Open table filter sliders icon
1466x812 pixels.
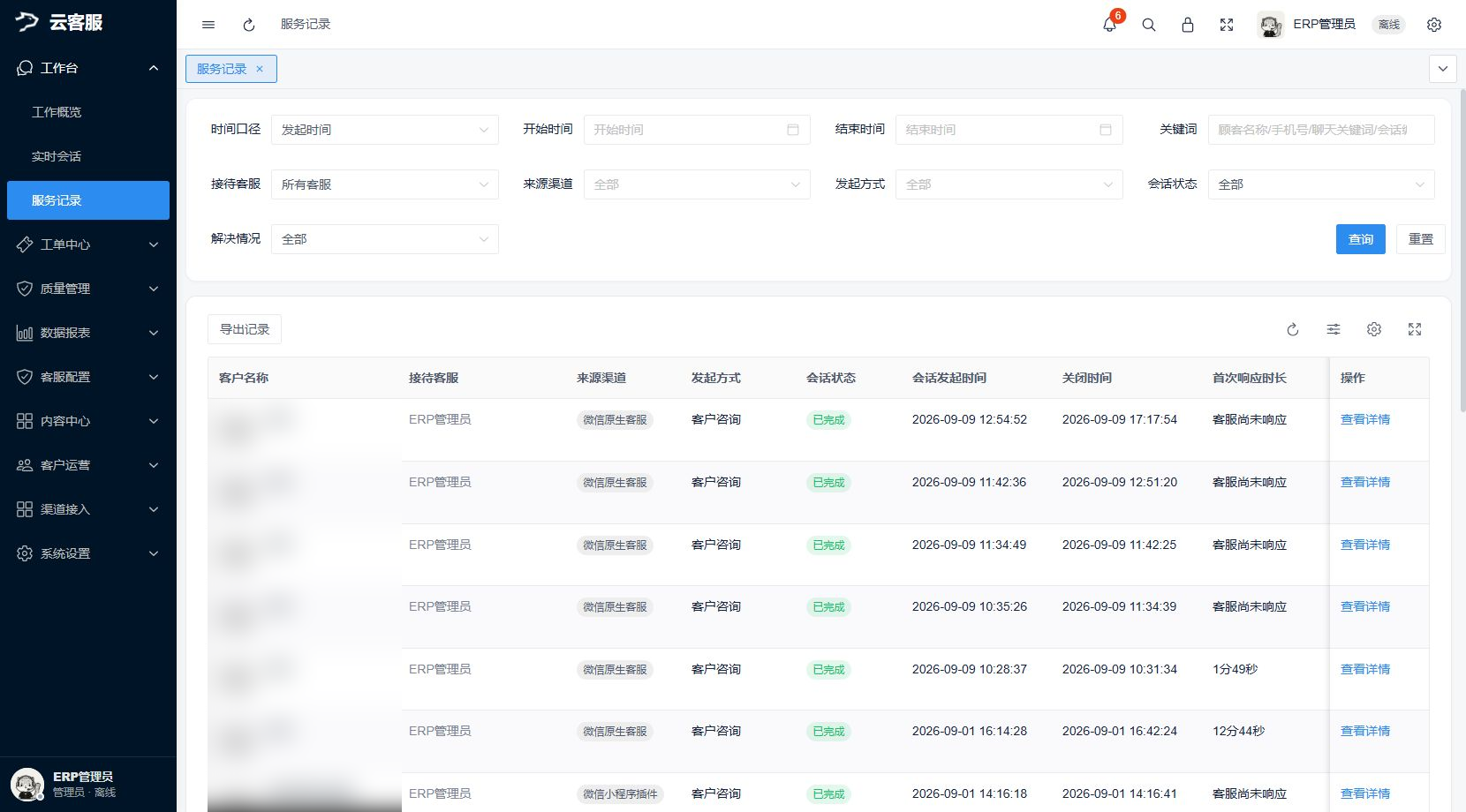pos(1334,329)
